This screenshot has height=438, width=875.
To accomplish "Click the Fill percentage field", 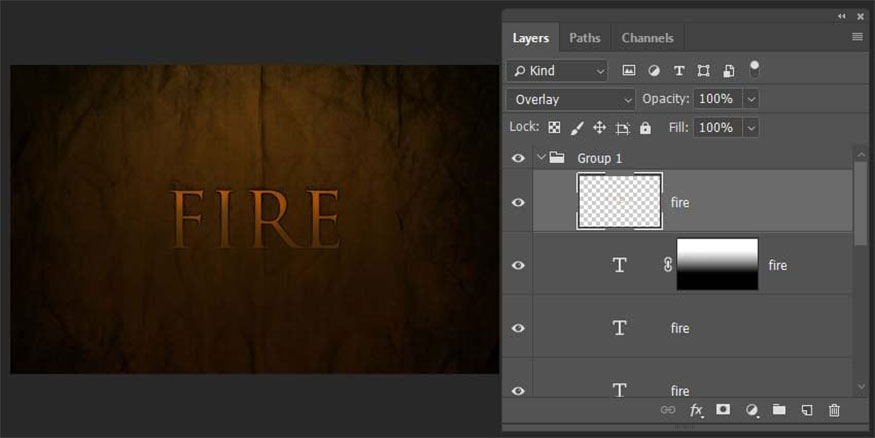I will [x=715, y=128].
